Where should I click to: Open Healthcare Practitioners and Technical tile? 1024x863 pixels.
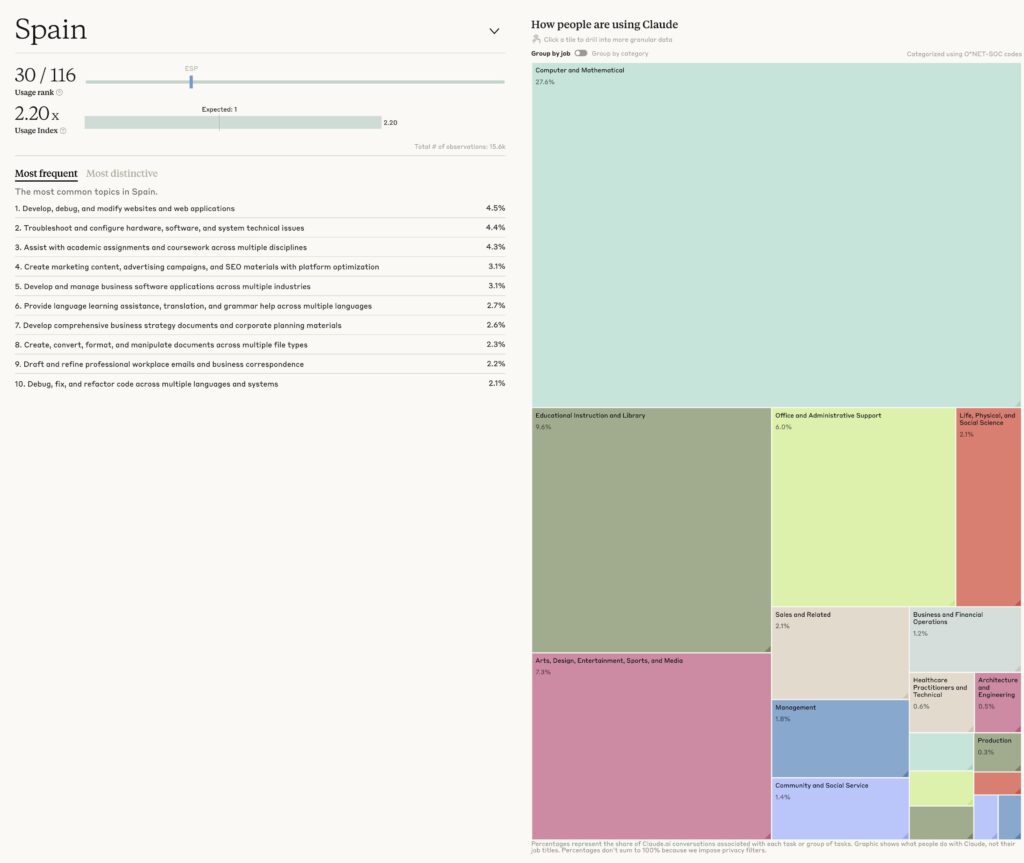point(942,703)
